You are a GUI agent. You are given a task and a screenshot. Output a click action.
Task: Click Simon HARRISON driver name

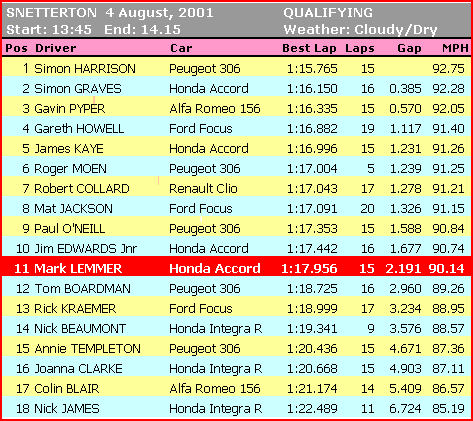tap(85, 68)
